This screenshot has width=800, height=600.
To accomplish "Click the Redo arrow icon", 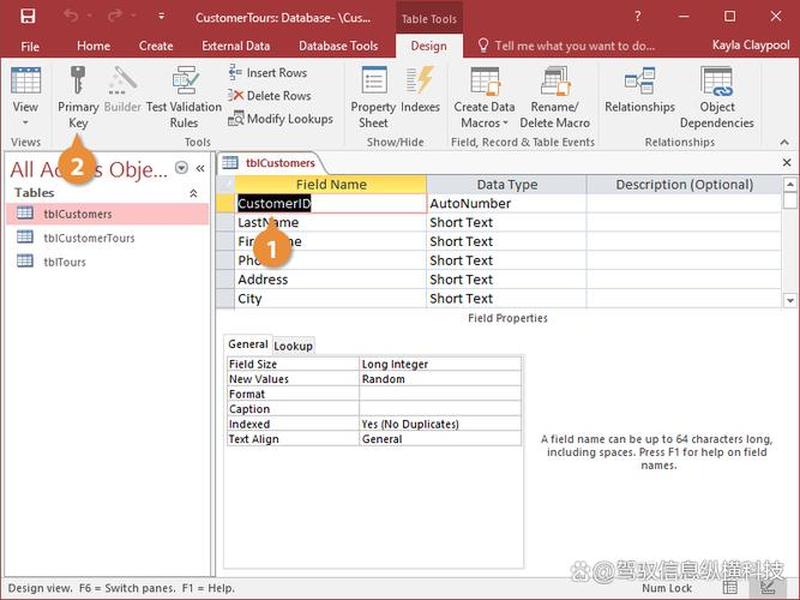I will point(114,16).
